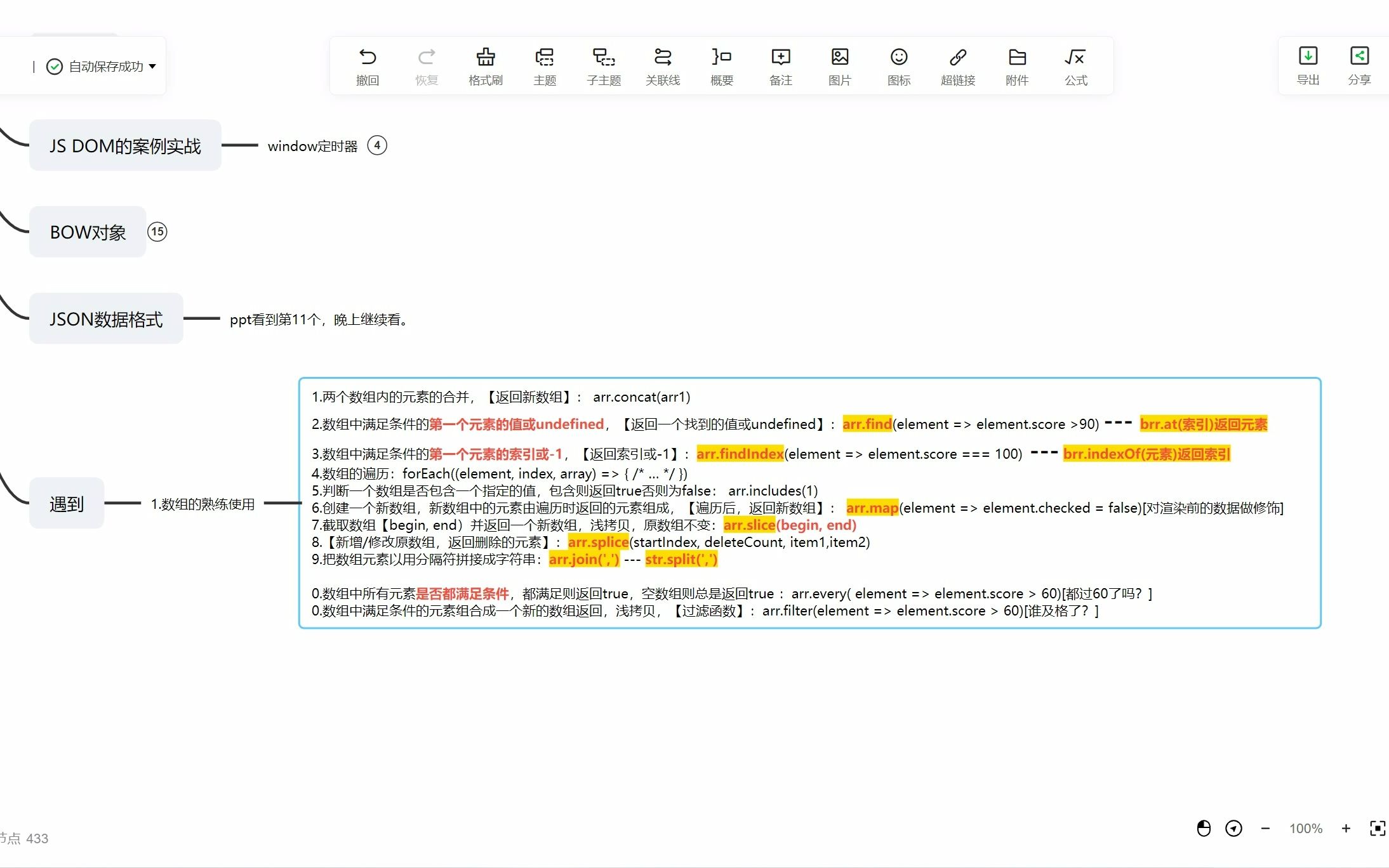Viewport: 1389px width, 868px height.
Task: Select the JSON数据格式 node
Action: pyautogui.click(x=106, y=319)
